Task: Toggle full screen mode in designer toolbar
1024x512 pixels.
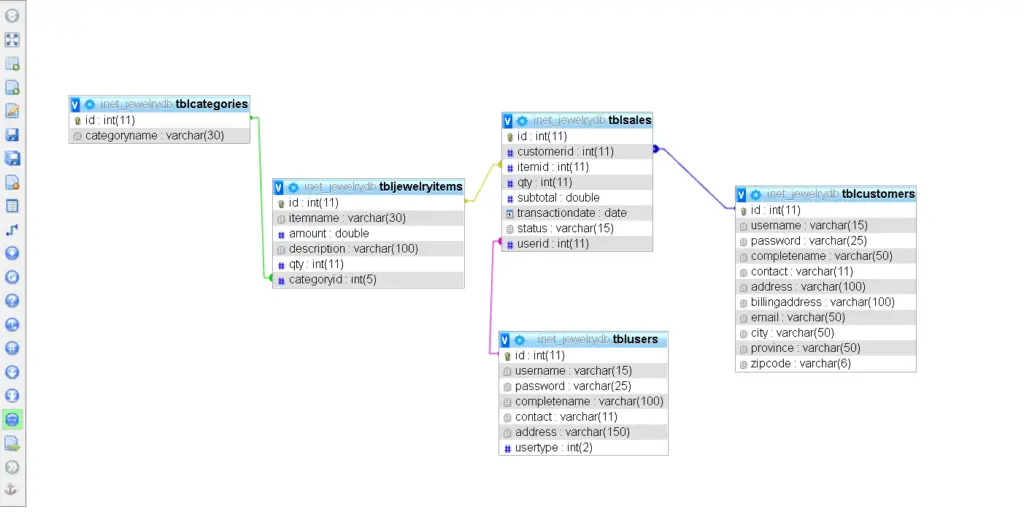Action: pyautogui.click(x=12, y=40)
